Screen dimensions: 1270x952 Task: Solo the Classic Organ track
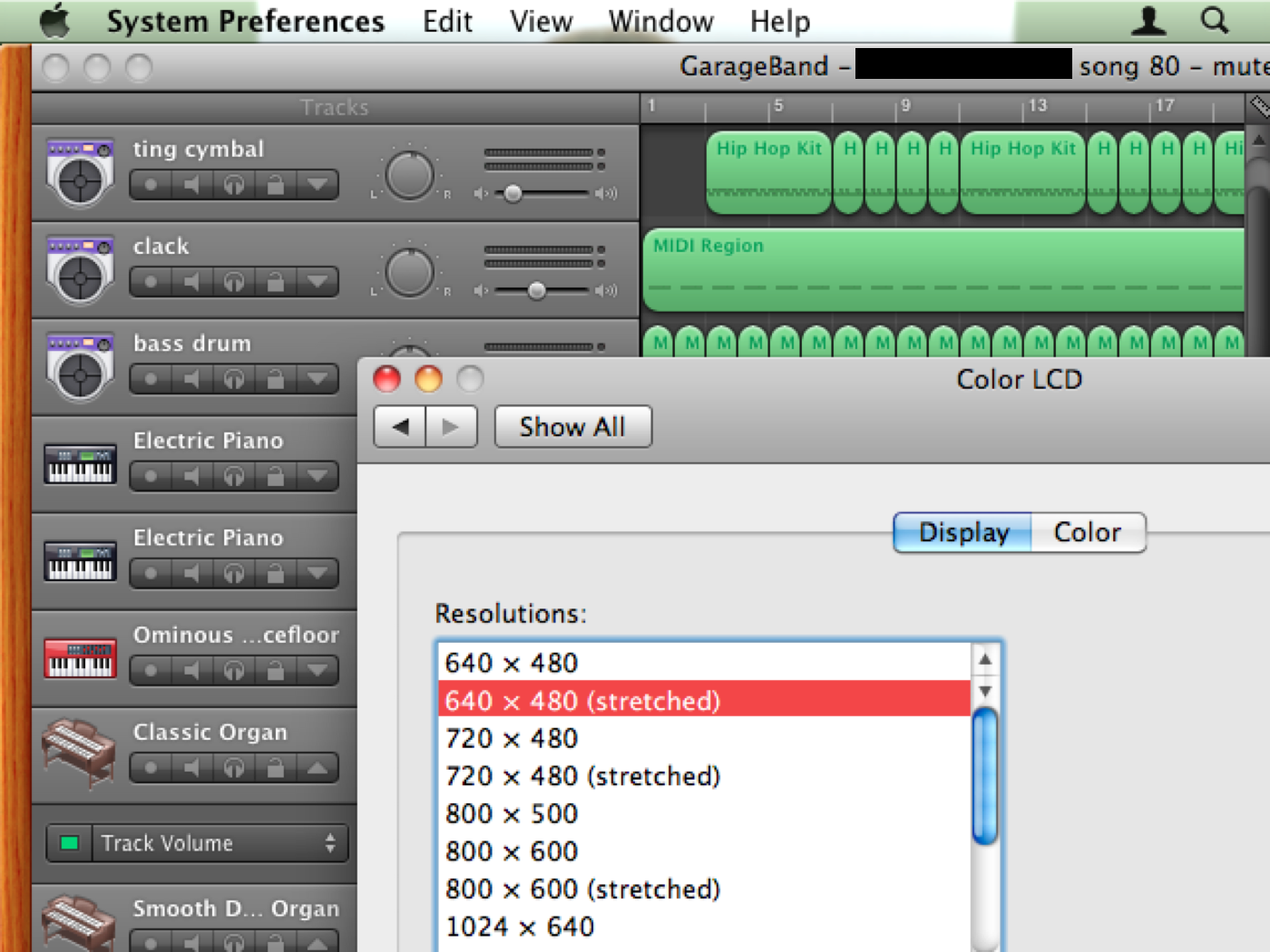(234, 768)
